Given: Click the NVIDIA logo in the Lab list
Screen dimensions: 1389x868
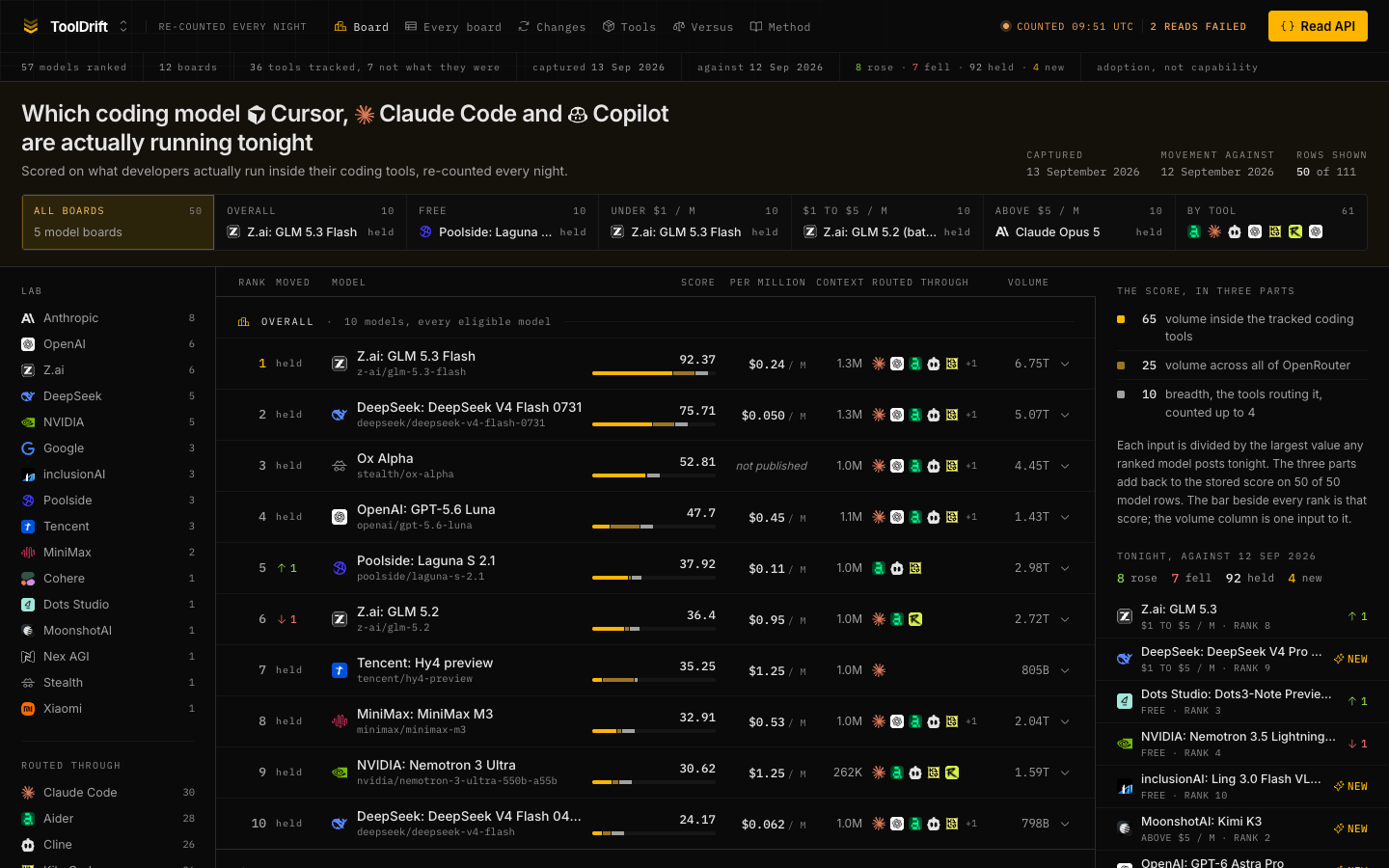Looking at the screenshot, I should (x=28, y=422).
